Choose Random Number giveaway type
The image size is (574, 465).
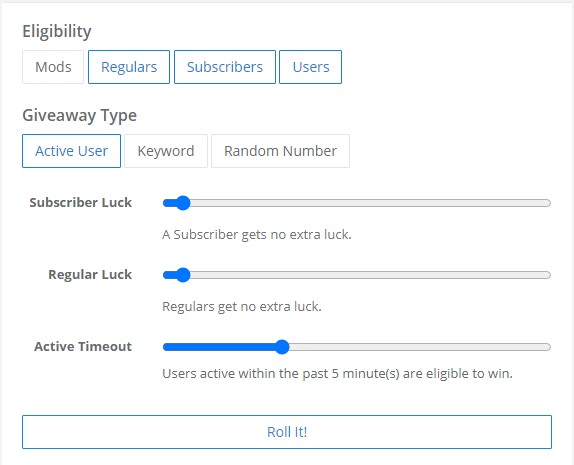pyautogui.click(x=280, y=151)
